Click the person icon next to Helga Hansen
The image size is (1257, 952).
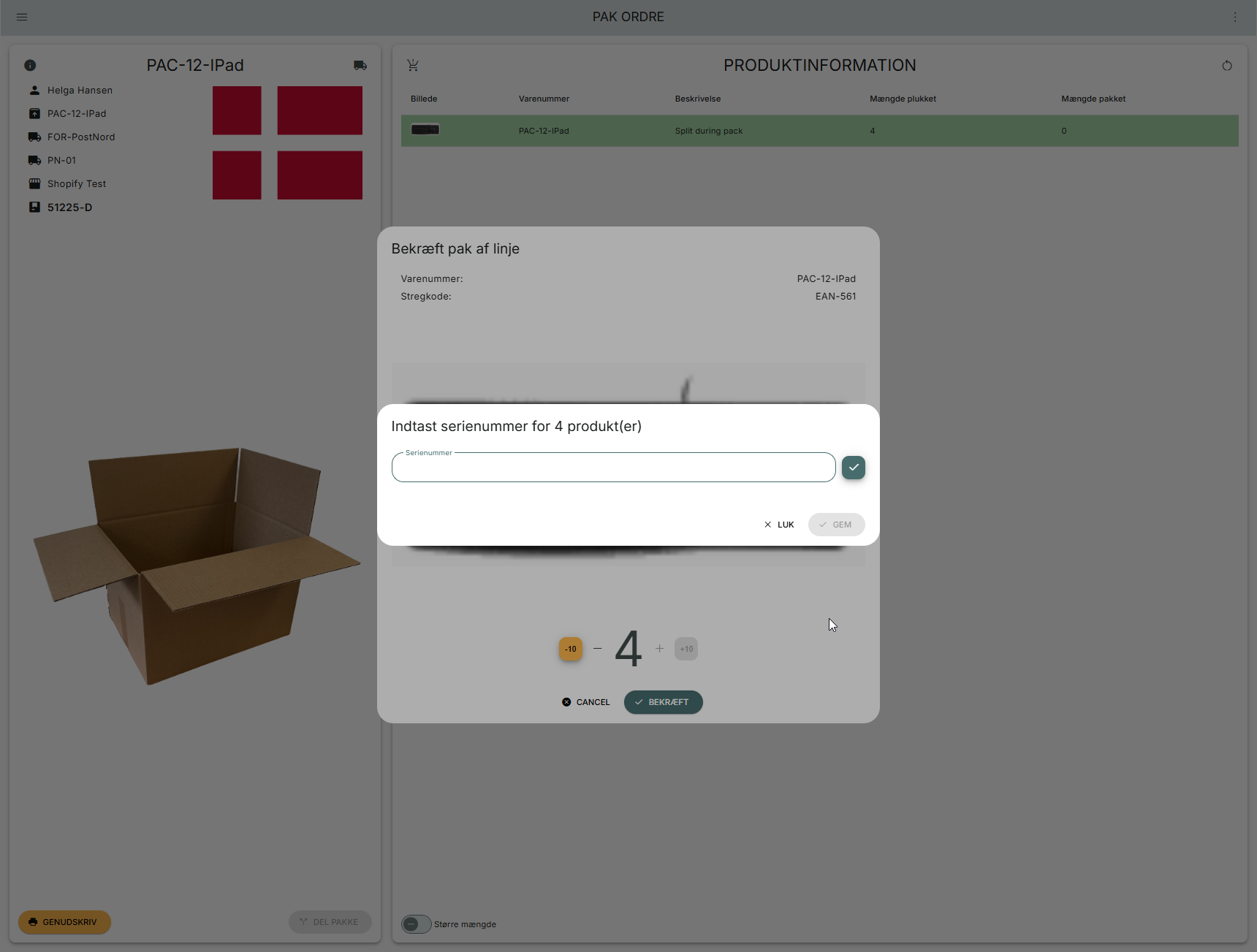[34, 90]
